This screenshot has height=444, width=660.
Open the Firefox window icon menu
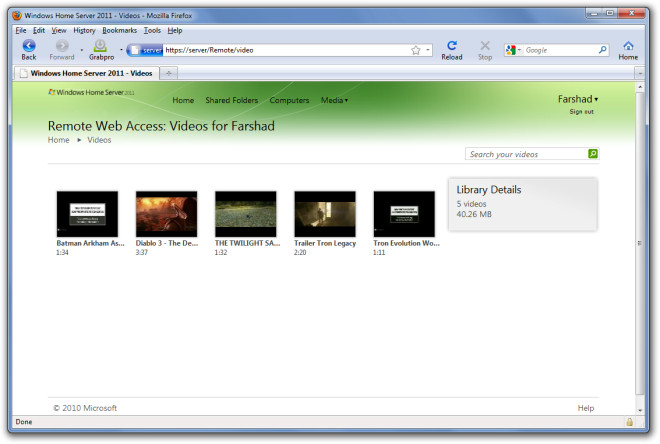coord(17,16)
